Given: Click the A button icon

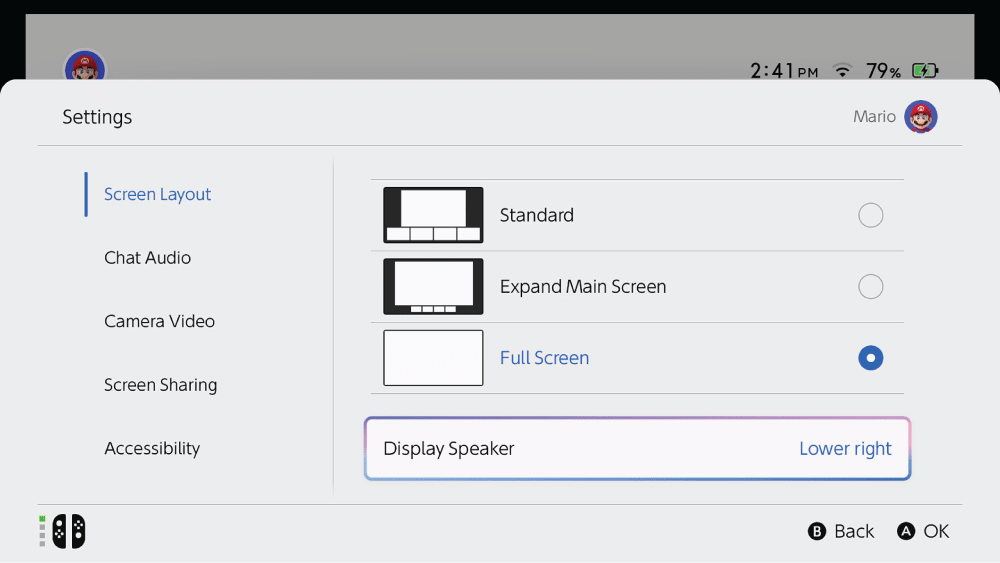Looking at the screenshot, I should pyautogui.click(x=906, y=532).
